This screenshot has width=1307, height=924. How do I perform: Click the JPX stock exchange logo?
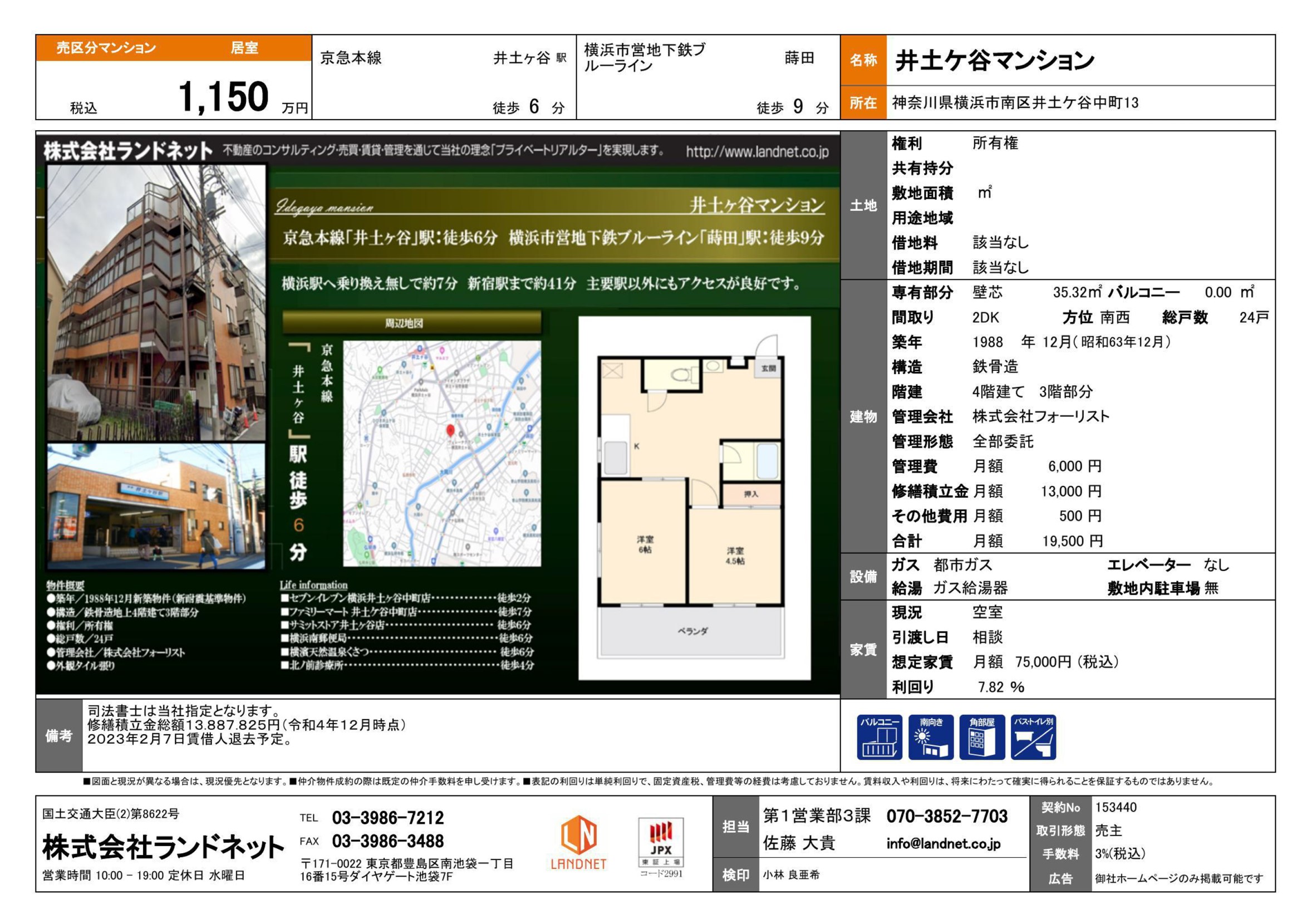(660, 842)
